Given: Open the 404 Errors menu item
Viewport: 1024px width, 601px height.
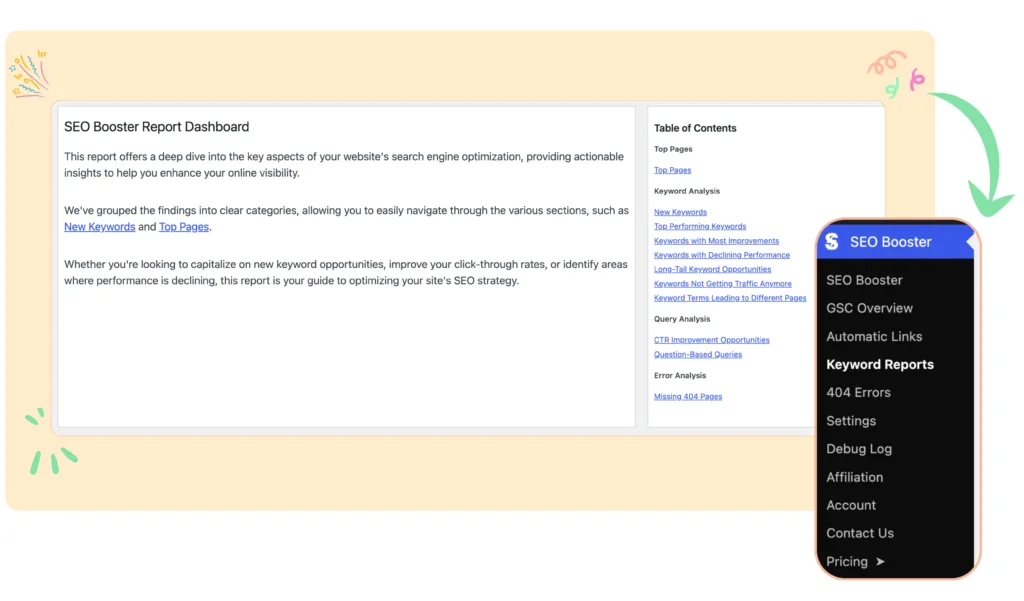Looking at the screenshot, I should (x=858, y=393).
